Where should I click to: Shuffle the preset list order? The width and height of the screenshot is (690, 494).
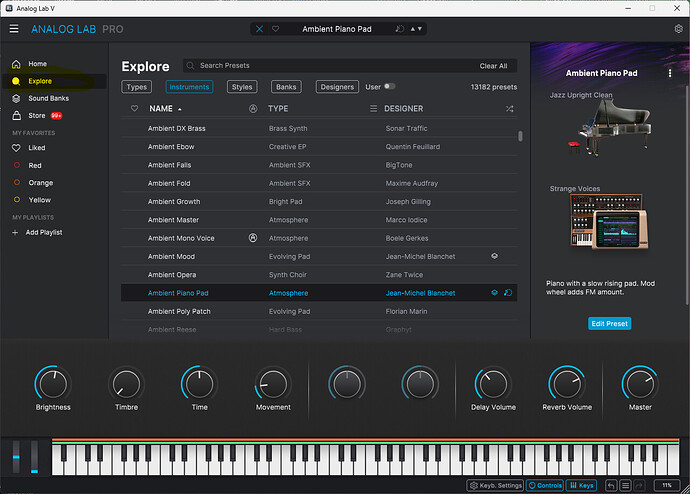510,108
